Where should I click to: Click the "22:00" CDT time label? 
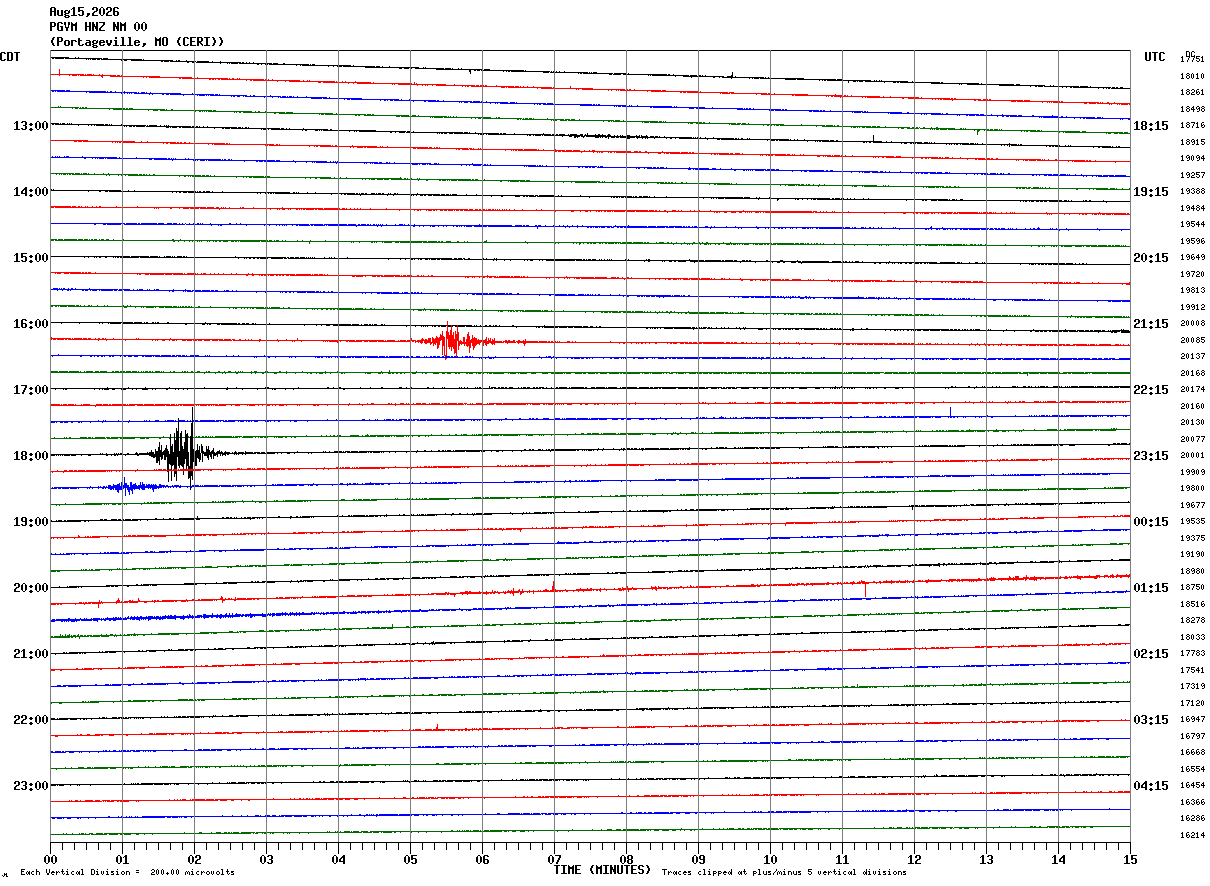tap(31, 720)
